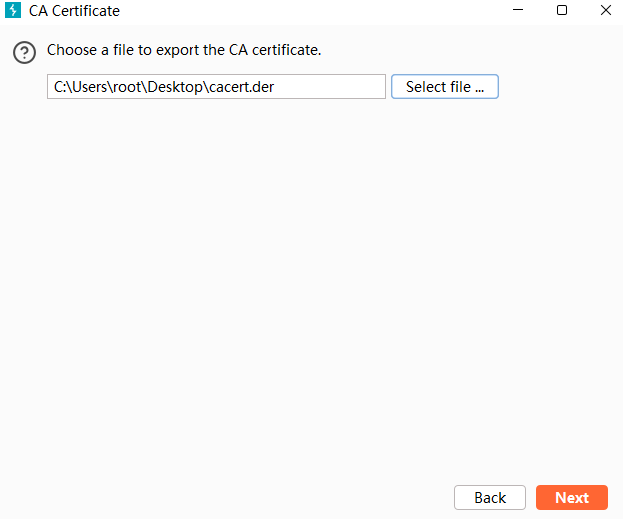The height and width of the screenshot is (519, 623).
Task: Open the Select file browser button
Action: 445,87
